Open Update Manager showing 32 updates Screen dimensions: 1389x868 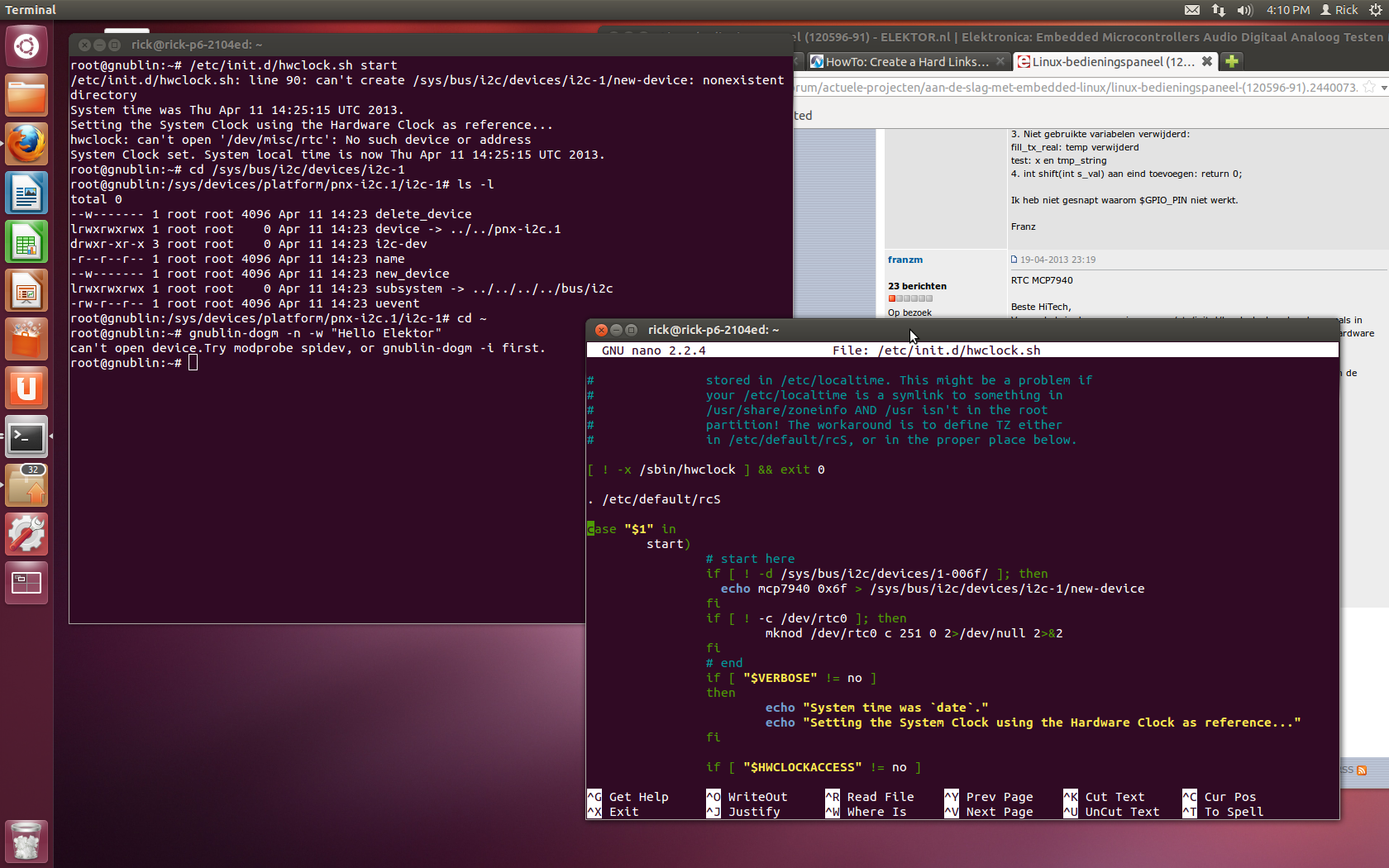tap(26, 485)
